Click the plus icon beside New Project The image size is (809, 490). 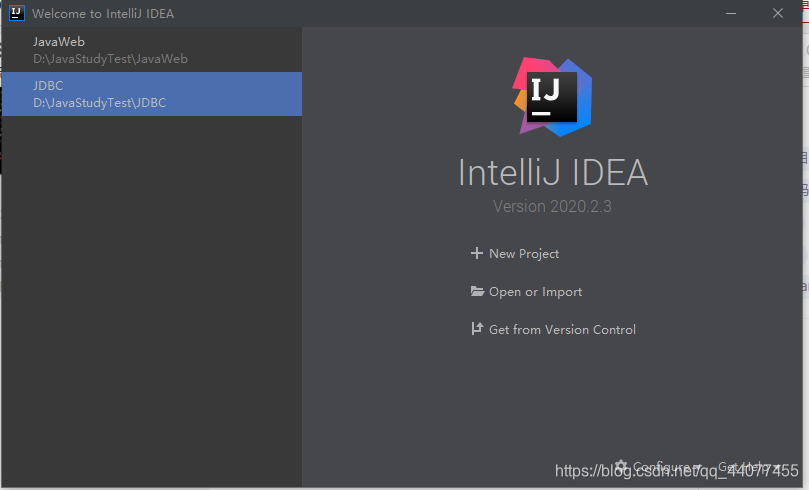click(477, 253)
